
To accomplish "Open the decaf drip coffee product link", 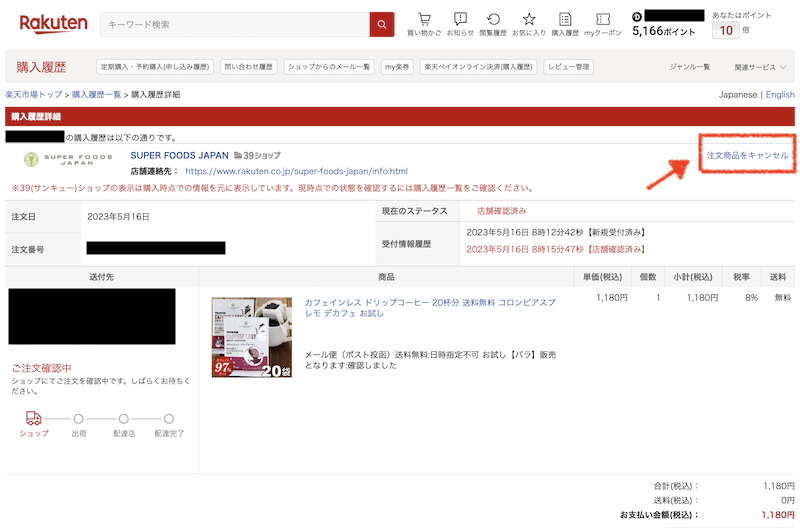I will [430, 308].
